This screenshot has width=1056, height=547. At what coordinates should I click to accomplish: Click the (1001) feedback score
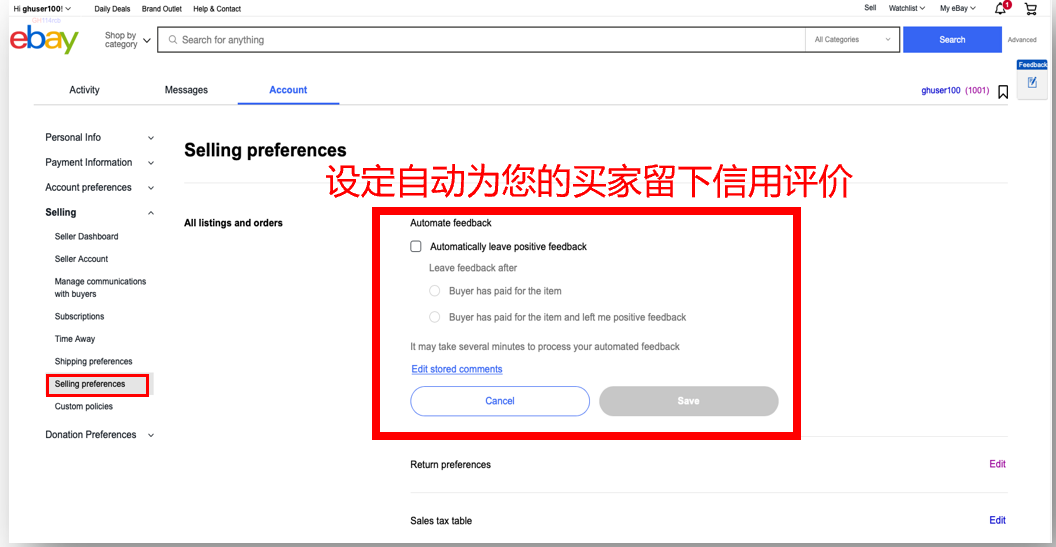coord(977,90)
